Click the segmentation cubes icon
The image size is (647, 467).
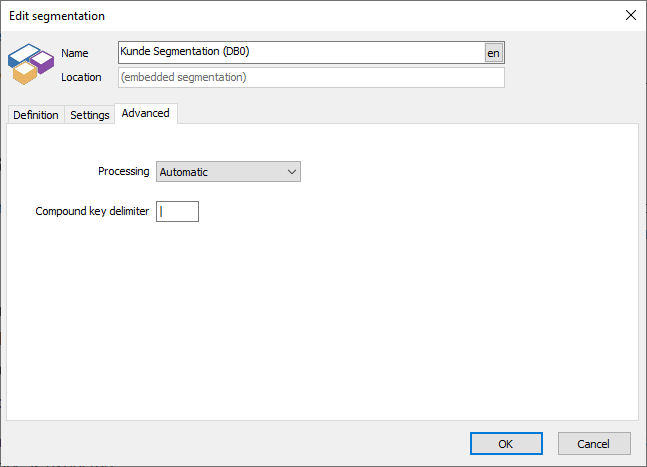31,64
